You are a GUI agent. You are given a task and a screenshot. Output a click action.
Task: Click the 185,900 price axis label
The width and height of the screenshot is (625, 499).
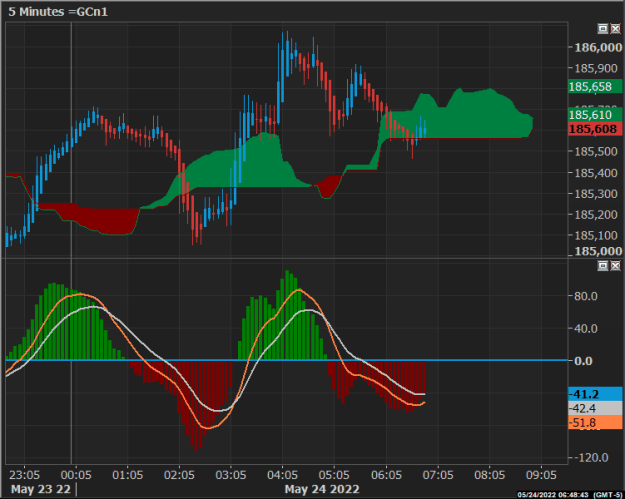[596, 68]
